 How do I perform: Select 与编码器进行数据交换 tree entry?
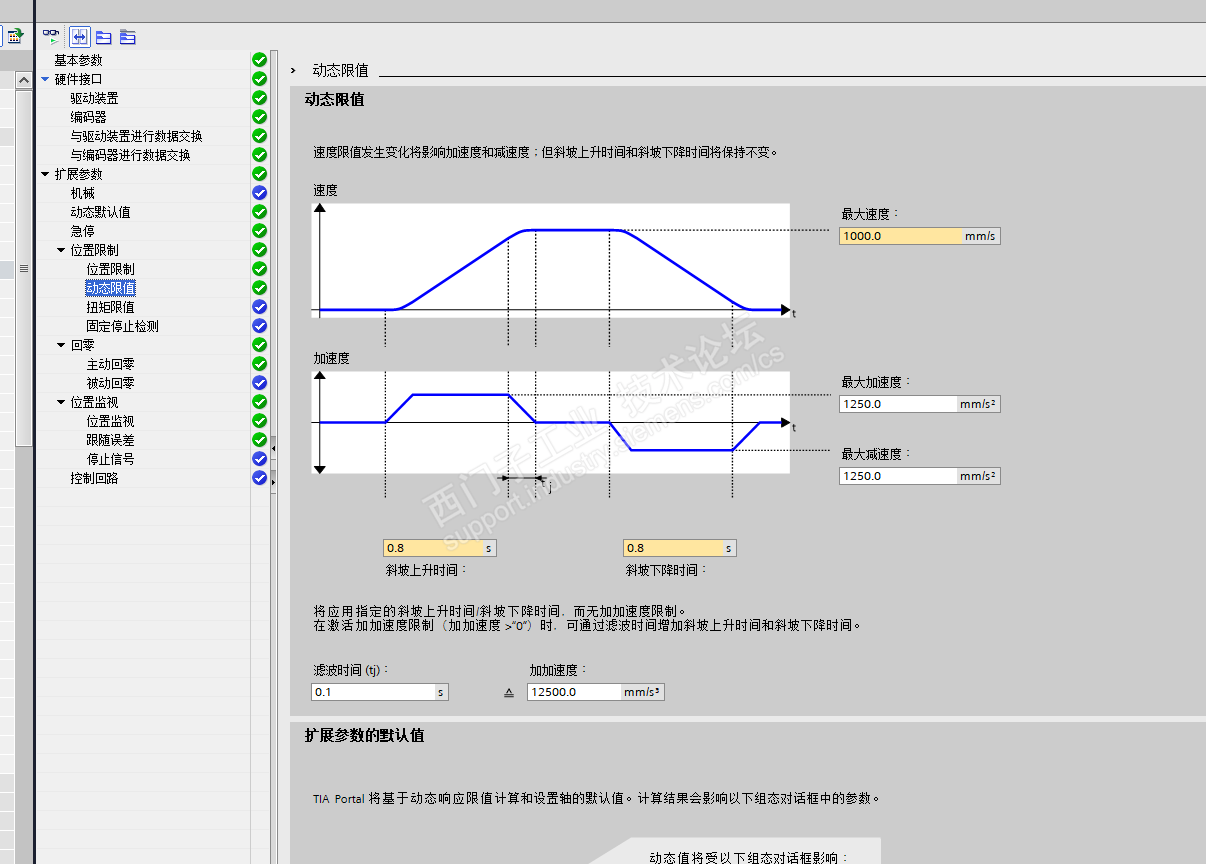pyautogui.click(x=130, y=155)
